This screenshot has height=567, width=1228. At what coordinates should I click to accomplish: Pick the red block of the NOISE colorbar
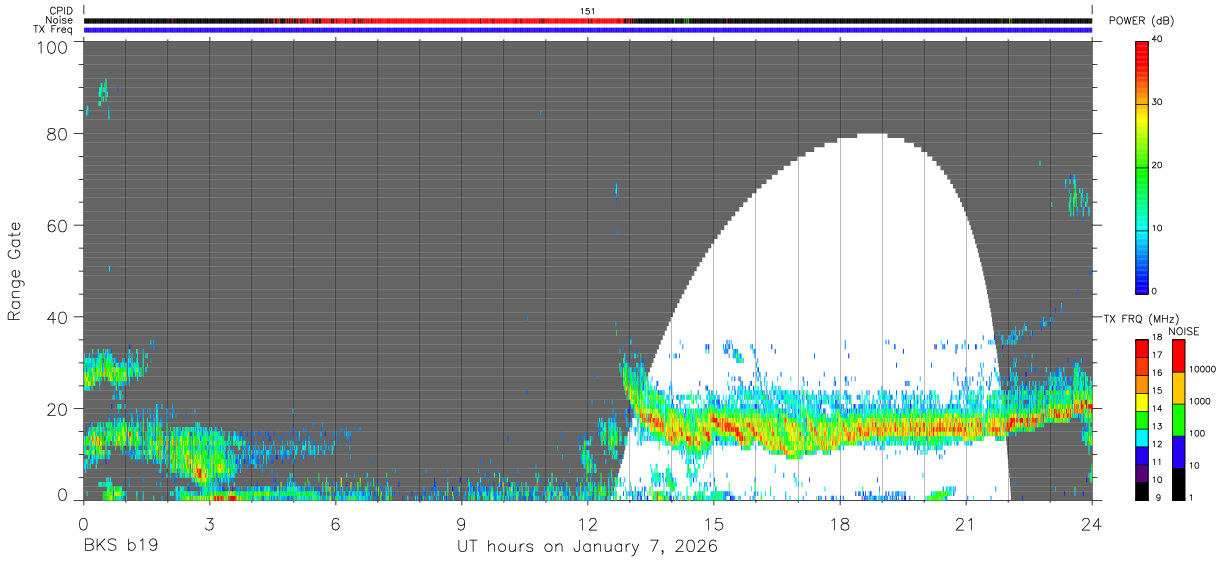point(1178,356)
